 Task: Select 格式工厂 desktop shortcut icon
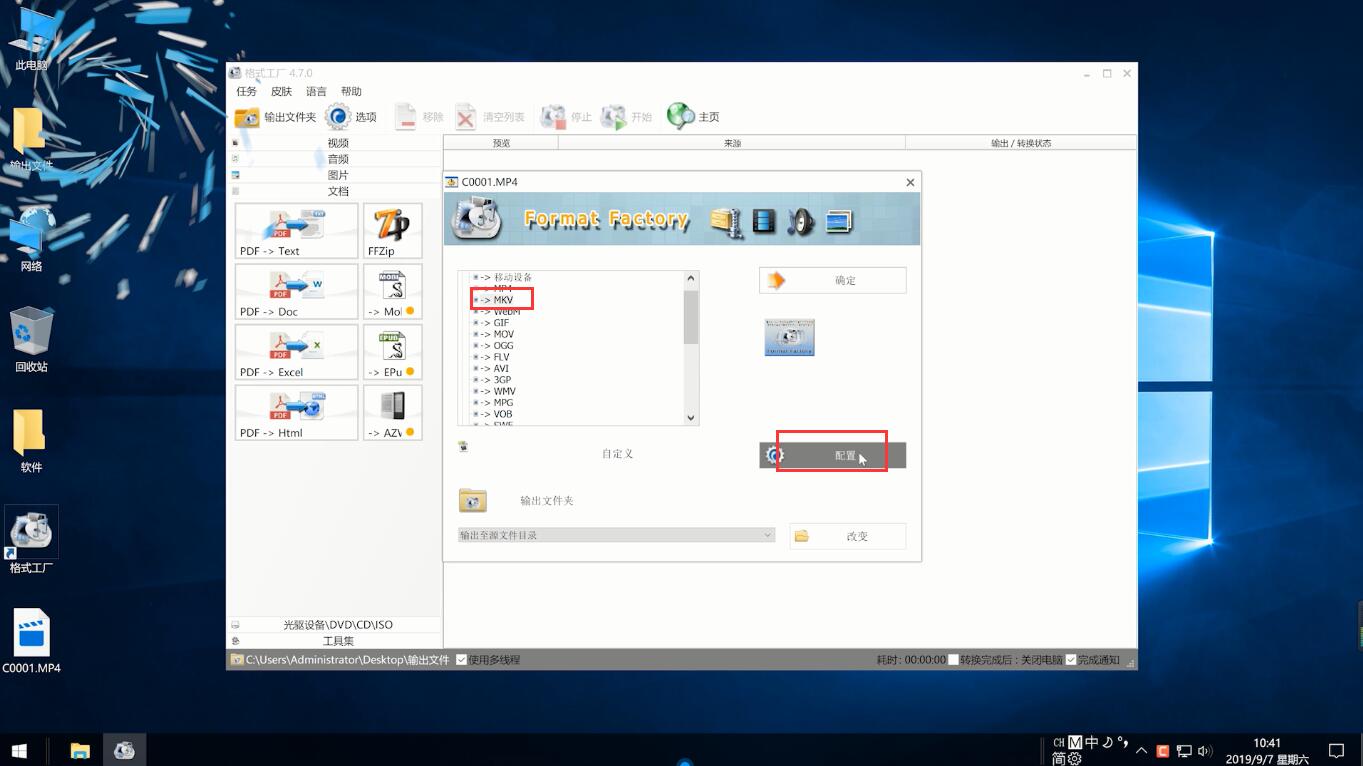pos(31,541)
